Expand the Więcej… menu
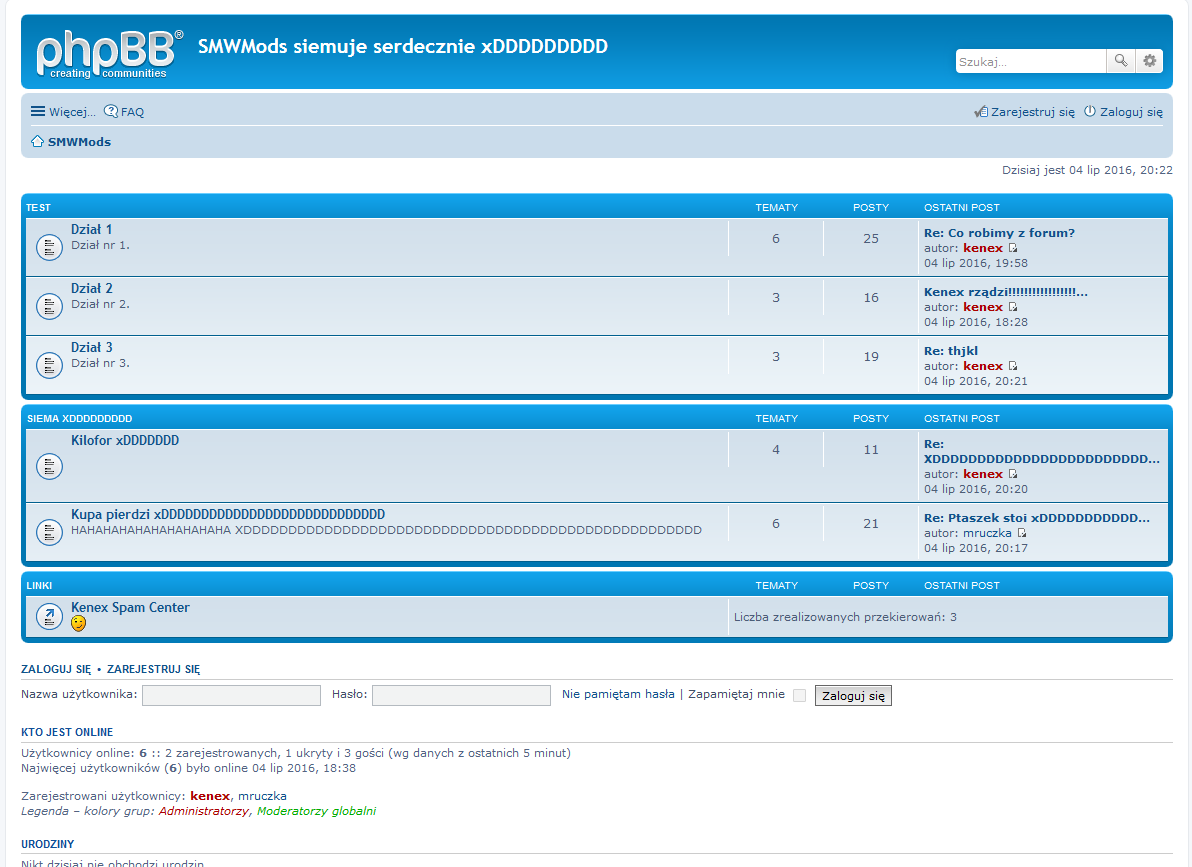This screenshot has height=867, width=1192. [63, 112]
